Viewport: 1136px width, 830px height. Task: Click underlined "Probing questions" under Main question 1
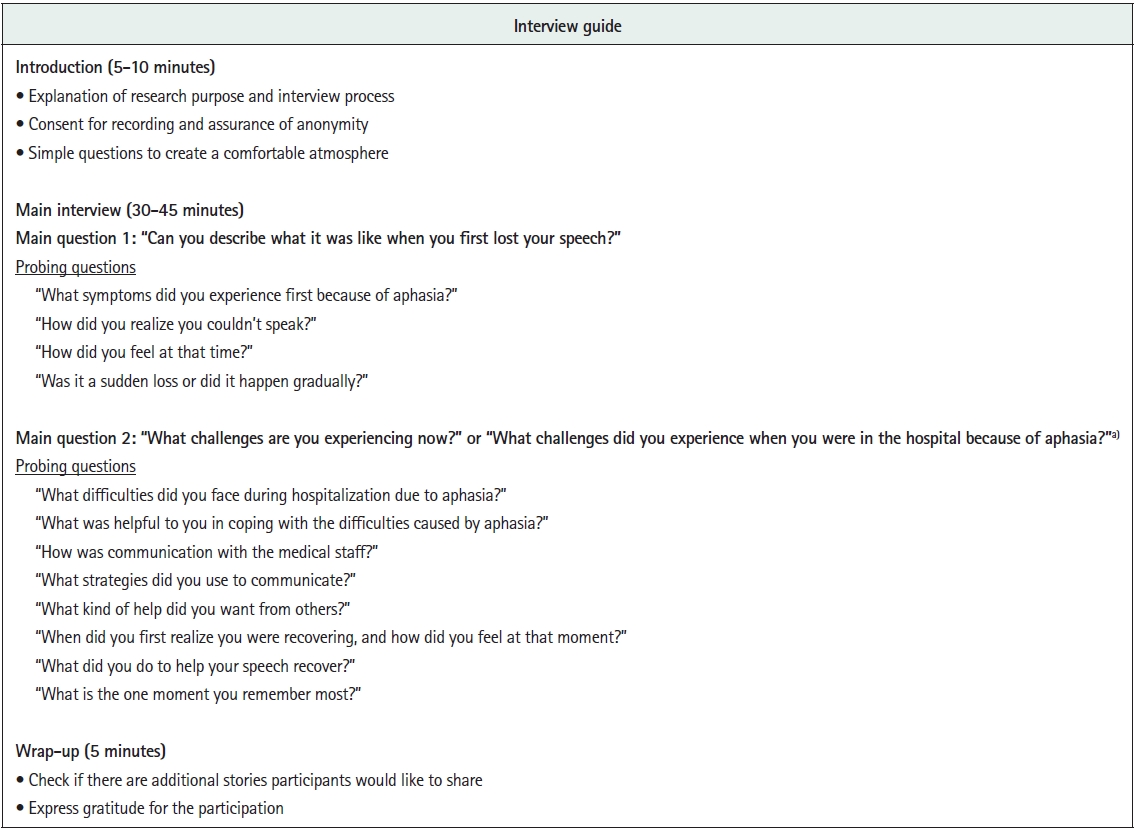pos(76,267)
